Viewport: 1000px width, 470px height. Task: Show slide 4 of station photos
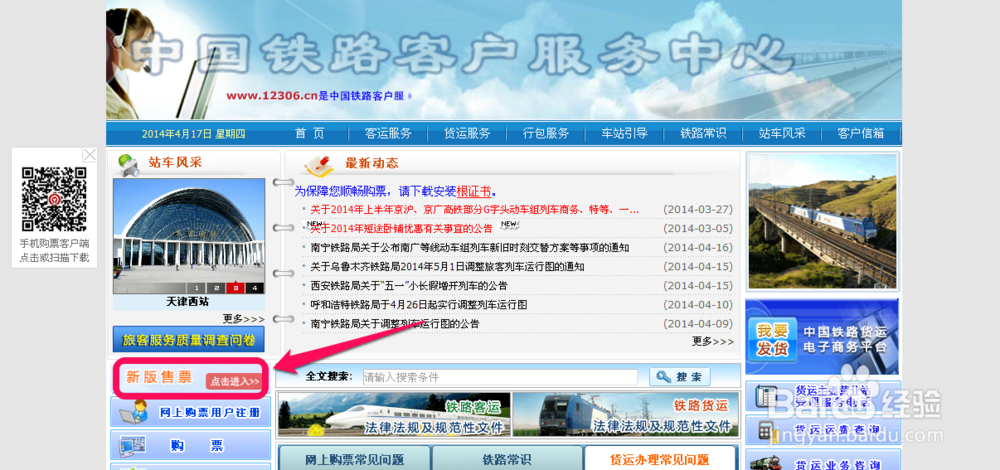(x=255, y=288)
